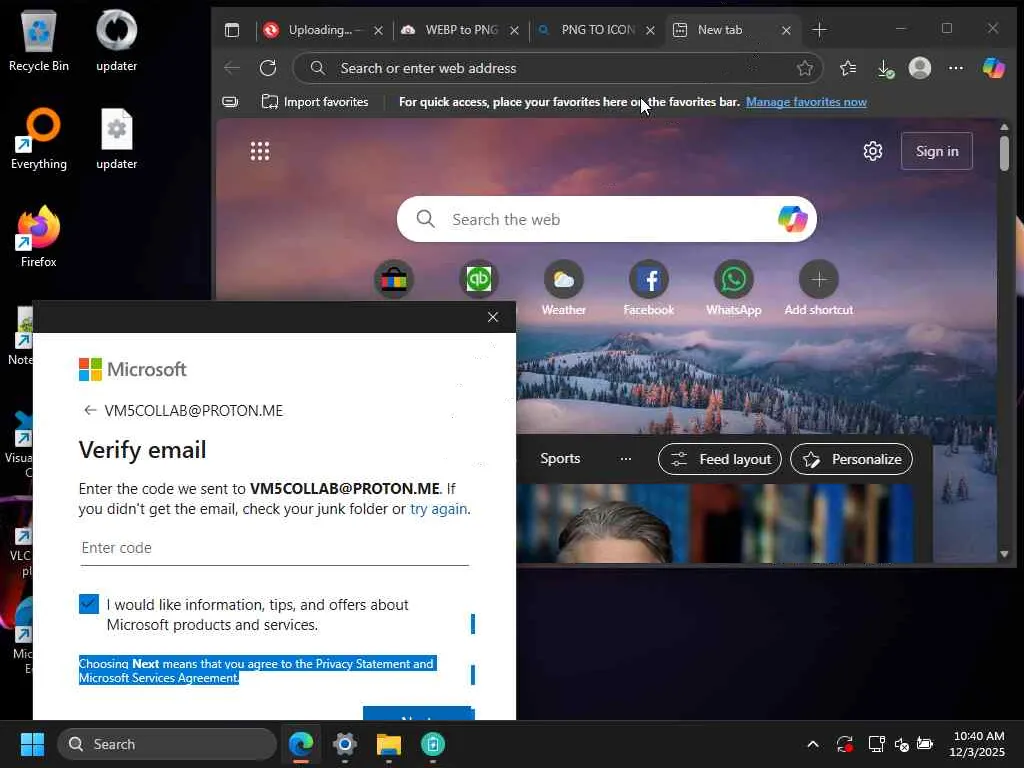Switch to the Uploading tab

pos(319,30)
